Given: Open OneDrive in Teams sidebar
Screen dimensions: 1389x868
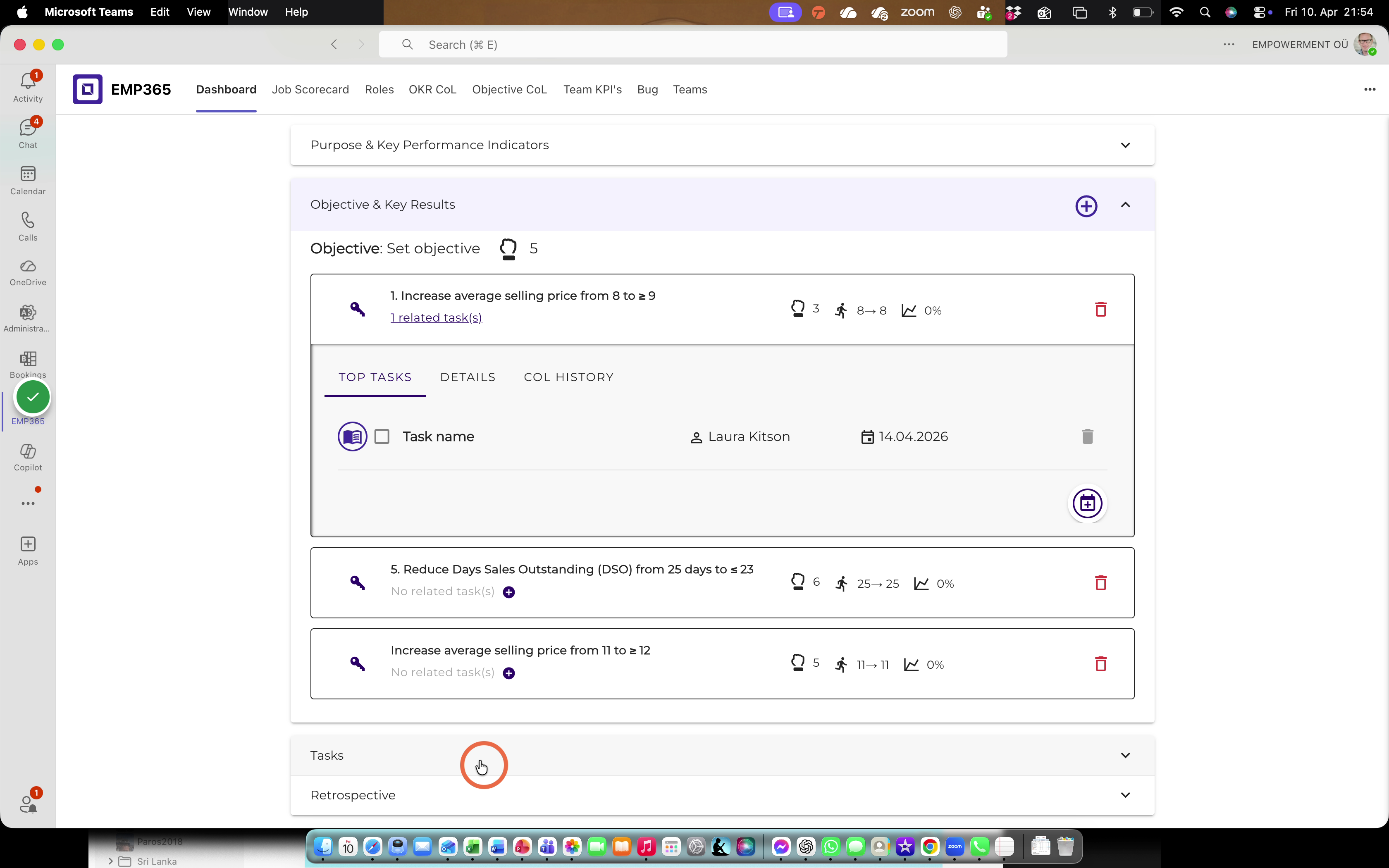Looking at the screenshot, I should [28, 272].
